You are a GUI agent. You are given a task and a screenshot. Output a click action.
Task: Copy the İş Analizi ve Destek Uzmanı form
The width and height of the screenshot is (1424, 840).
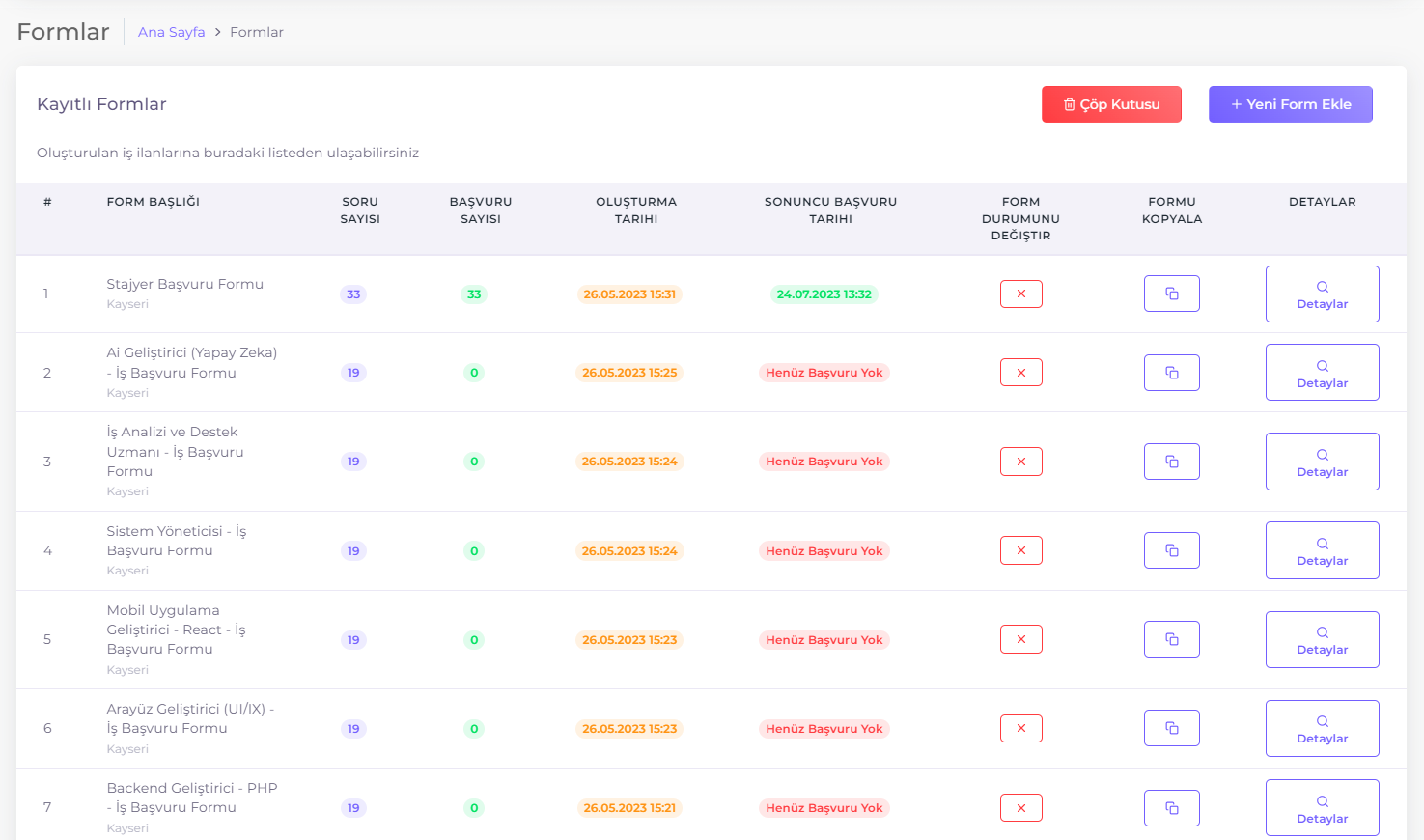tap(1171, 462)
